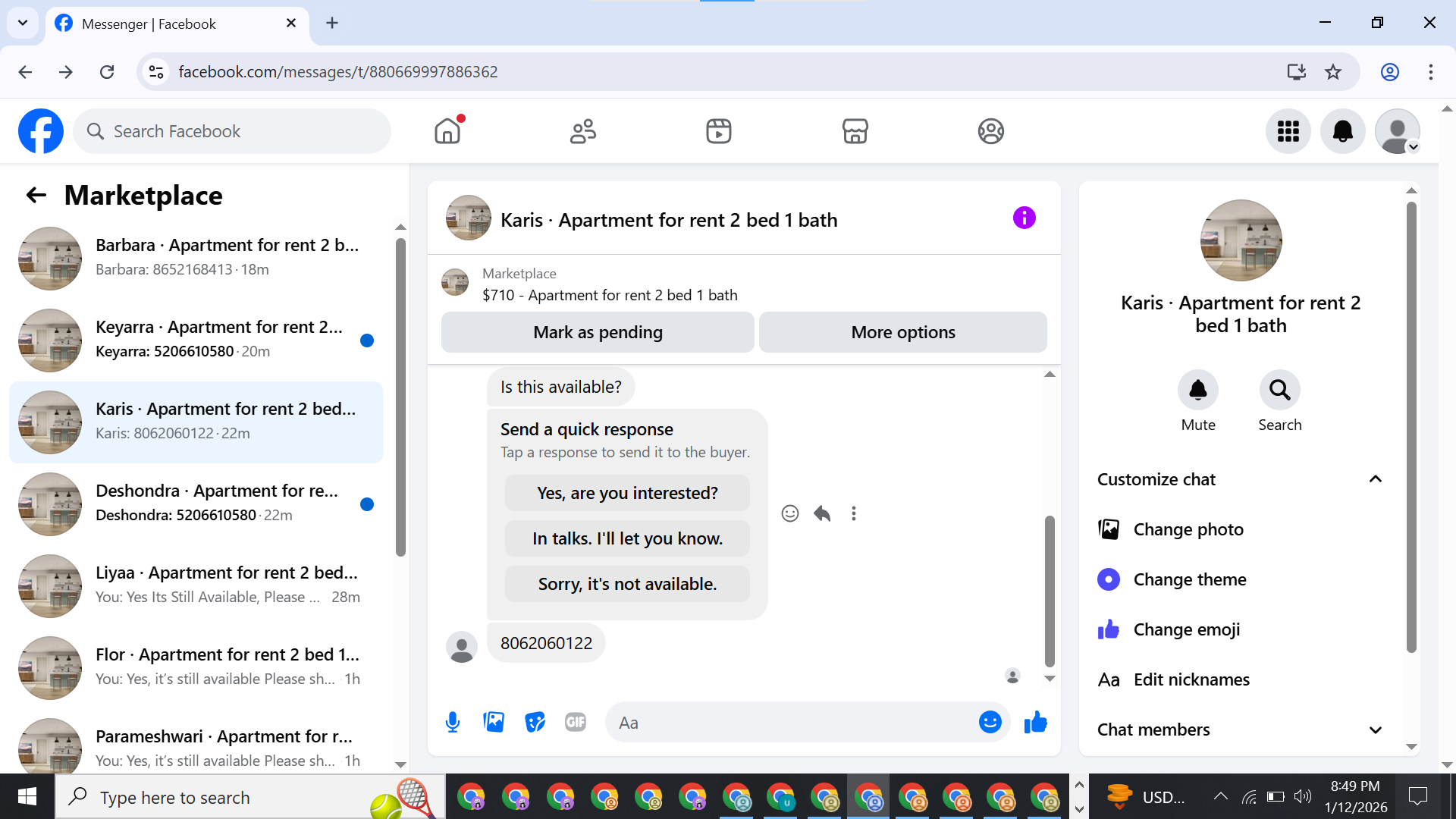Open the GIF picker
This screenshot has width=1456, height=819.
(576, 722)
